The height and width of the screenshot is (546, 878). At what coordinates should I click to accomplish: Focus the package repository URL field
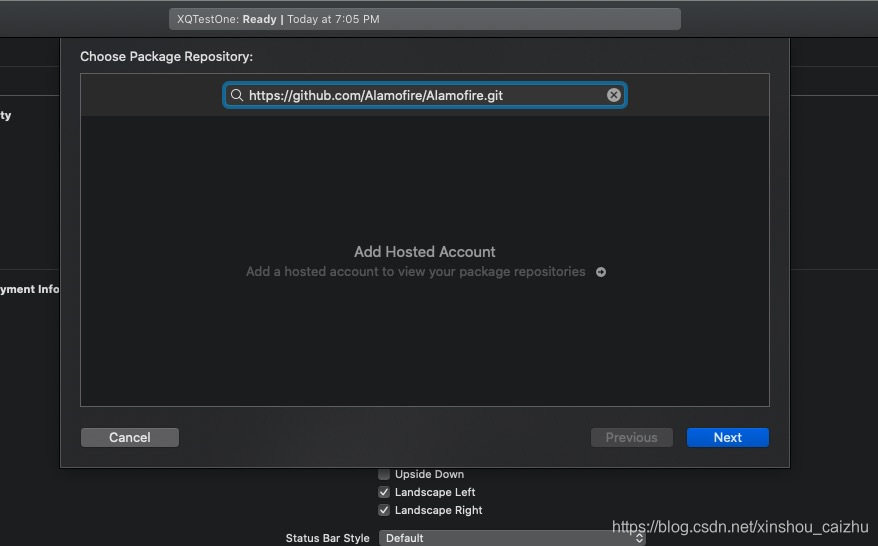pos(424,95)
